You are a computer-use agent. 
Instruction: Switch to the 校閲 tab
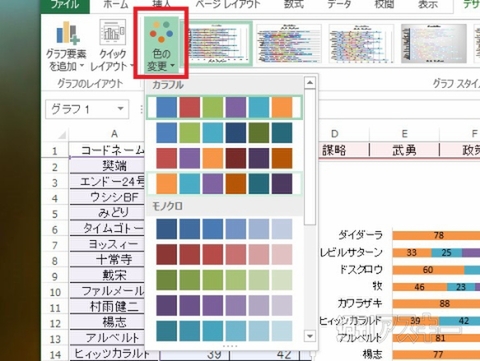click(384, 4)
